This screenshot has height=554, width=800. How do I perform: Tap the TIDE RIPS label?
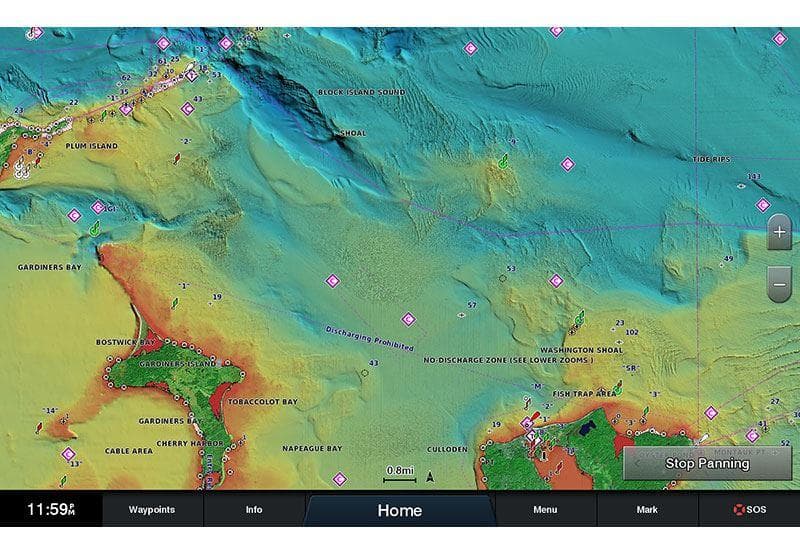[x=712, y=160]
